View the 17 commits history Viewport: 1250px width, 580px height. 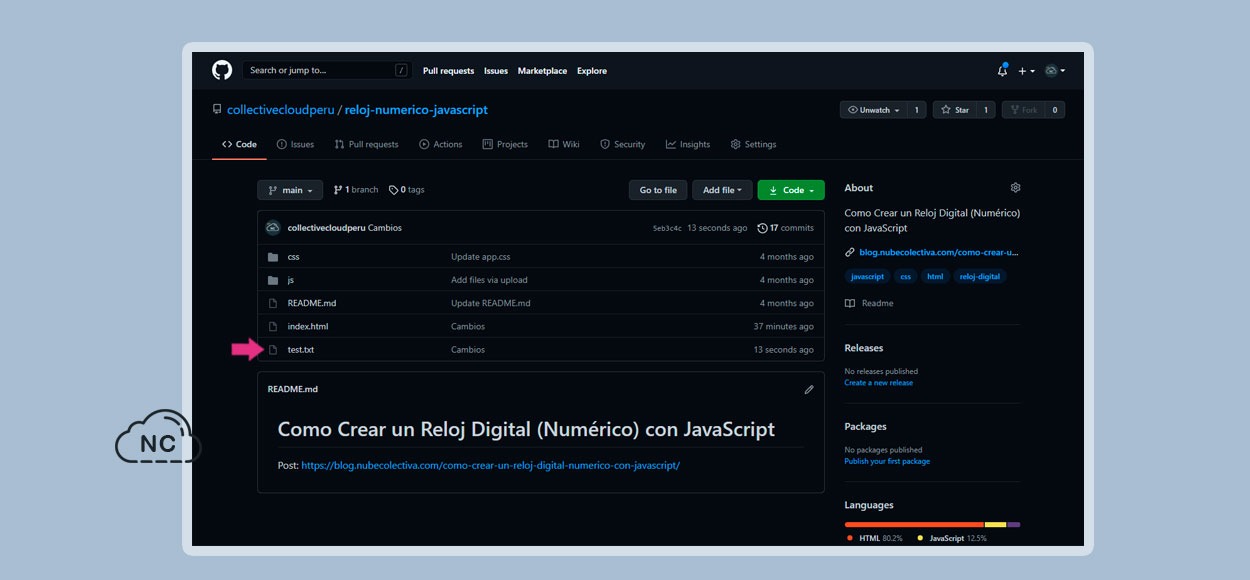(x=786, y=228)
